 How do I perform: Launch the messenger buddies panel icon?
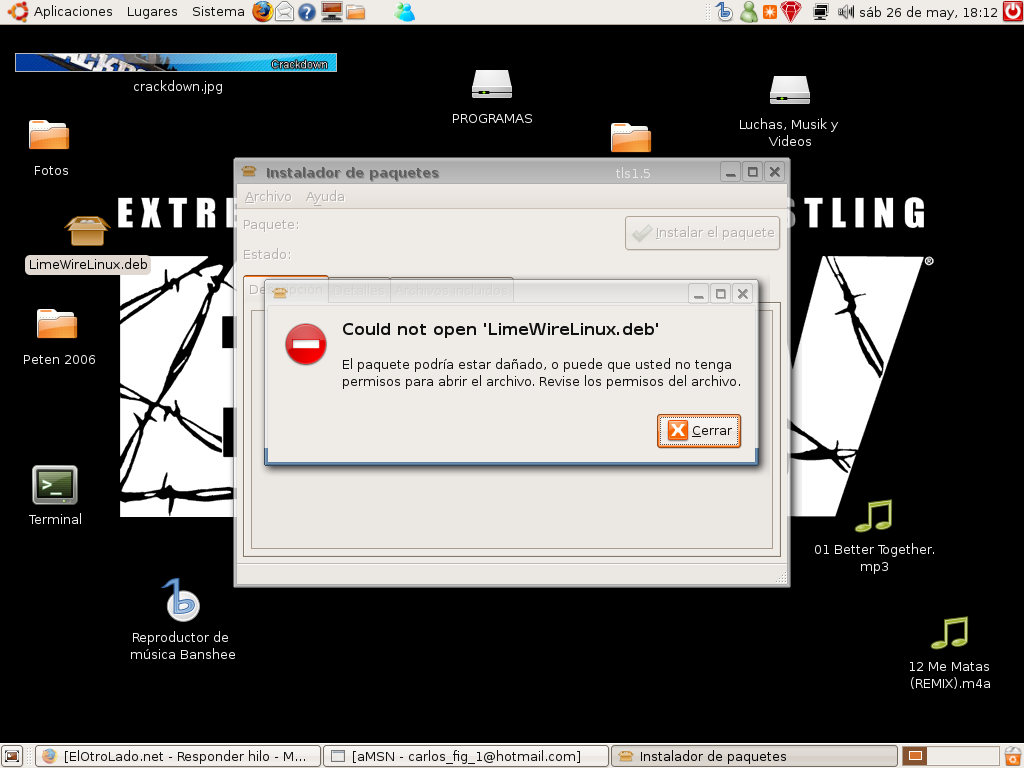click(405, 12)
